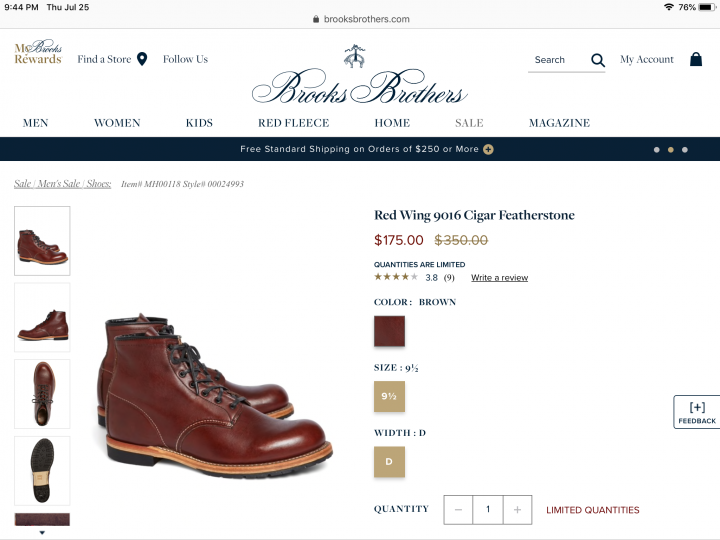Select width D option
Viewport: 720px width, 540px height.
point(389,462)
